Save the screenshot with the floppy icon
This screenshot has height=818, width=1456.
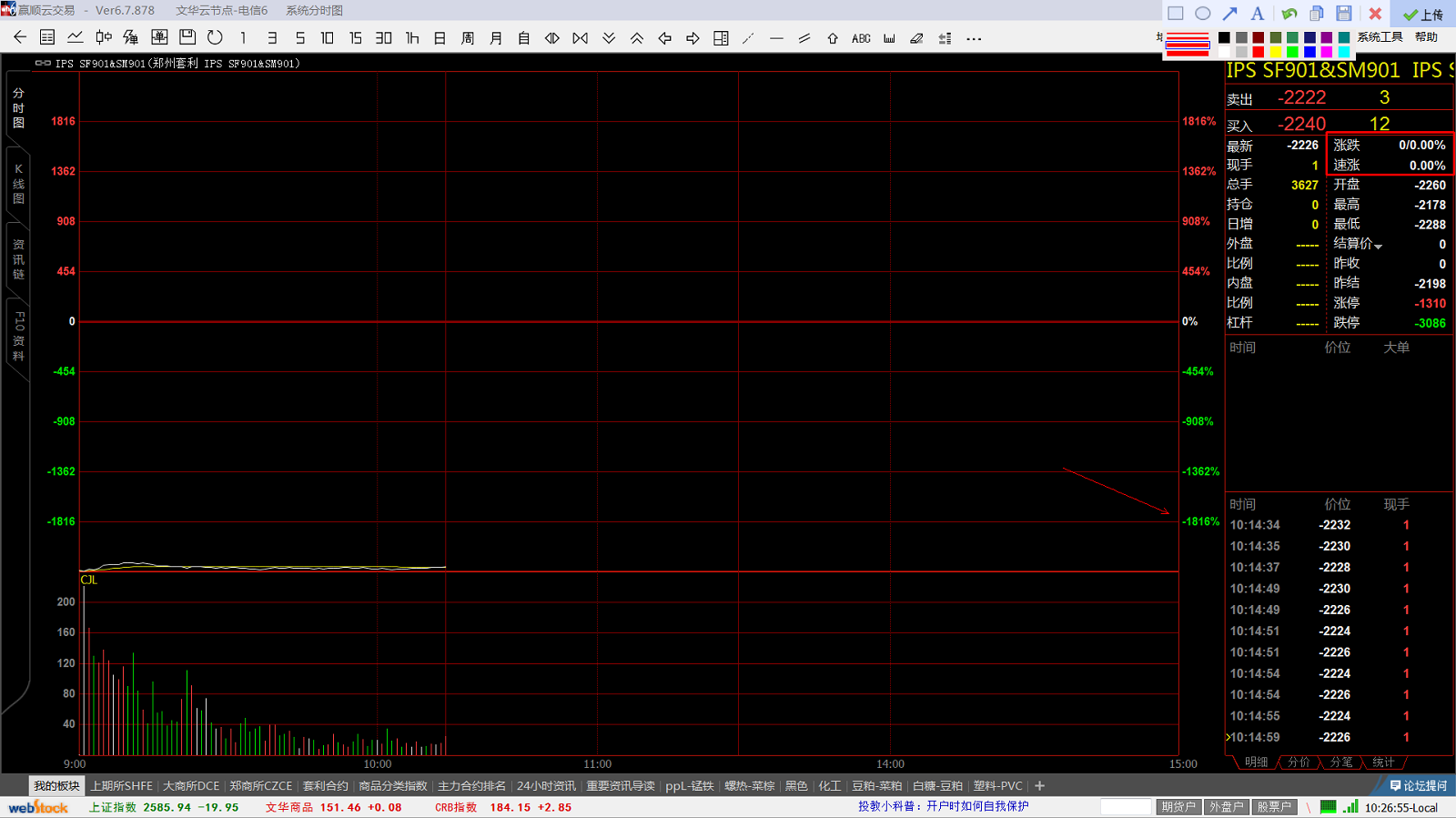click(1344, 14)
